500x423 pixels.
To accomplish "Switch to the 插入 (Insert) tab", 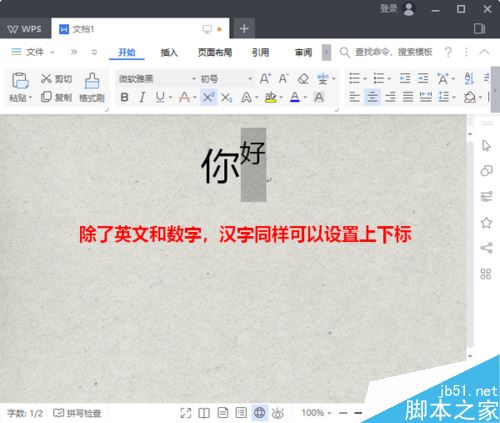I will point(169,53).
